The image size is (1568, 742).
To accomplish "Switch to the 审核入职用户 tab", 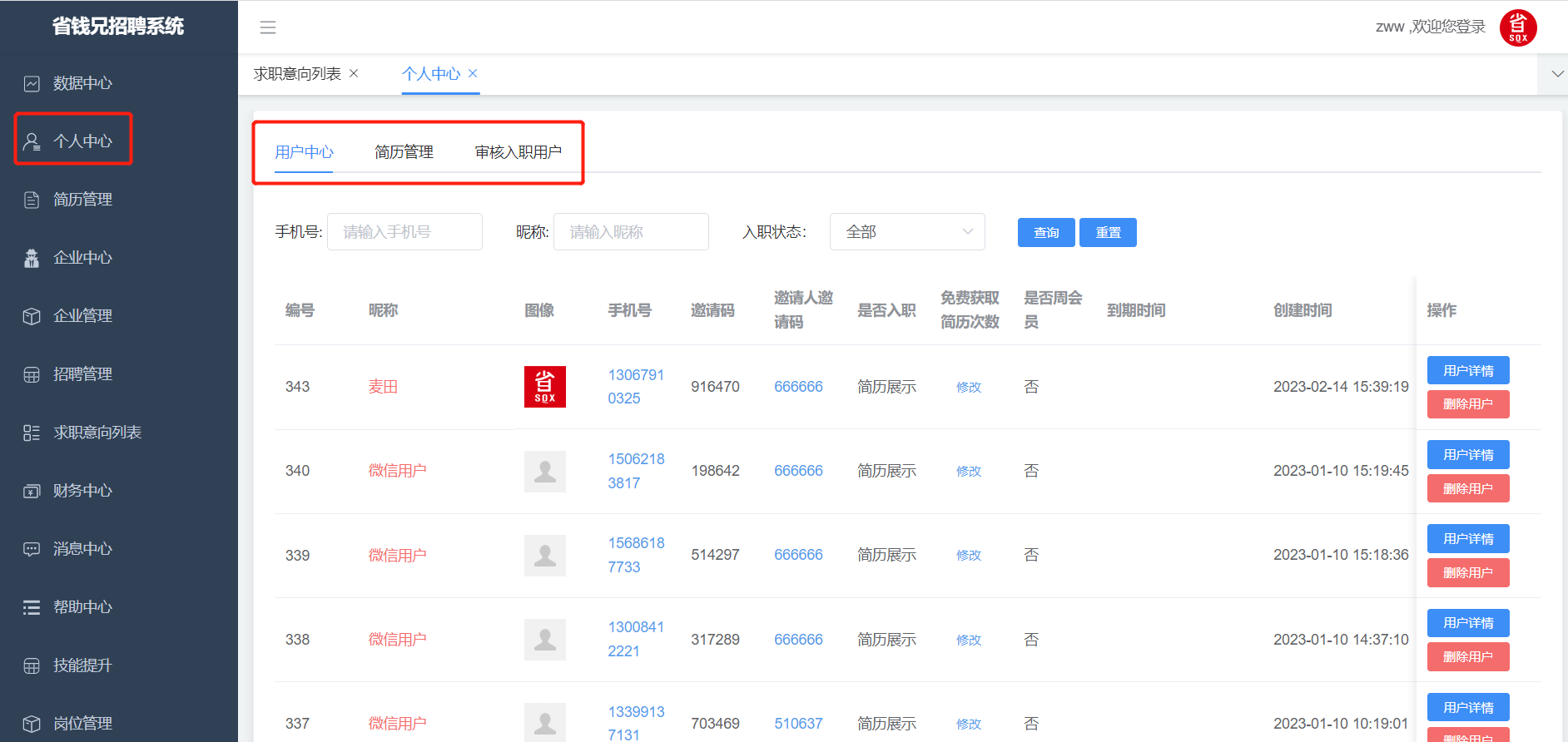I will (518, 152).
